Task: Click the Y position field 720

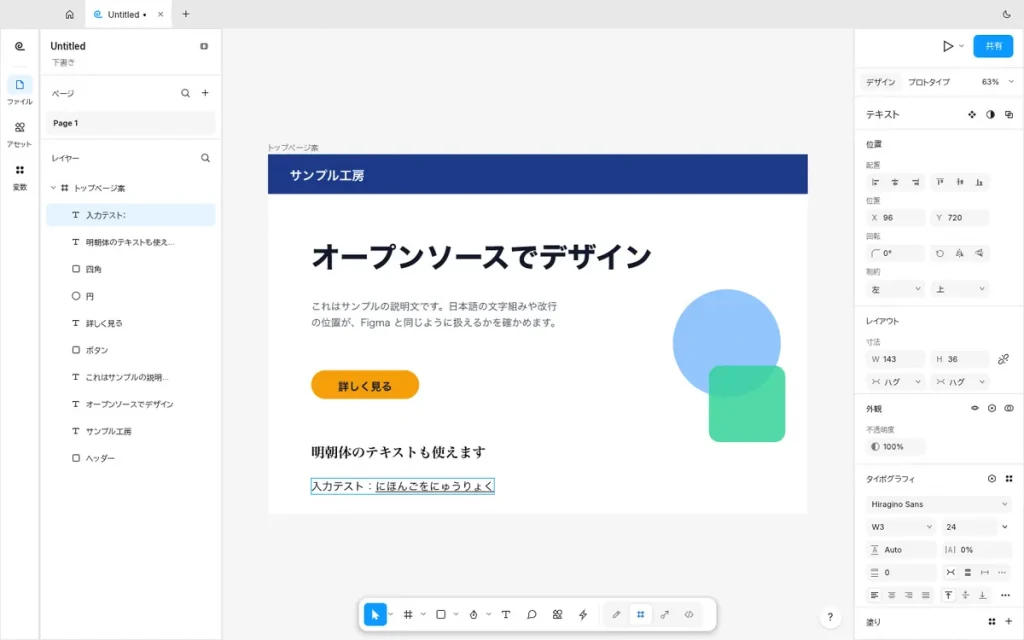Action: point(959,217)
